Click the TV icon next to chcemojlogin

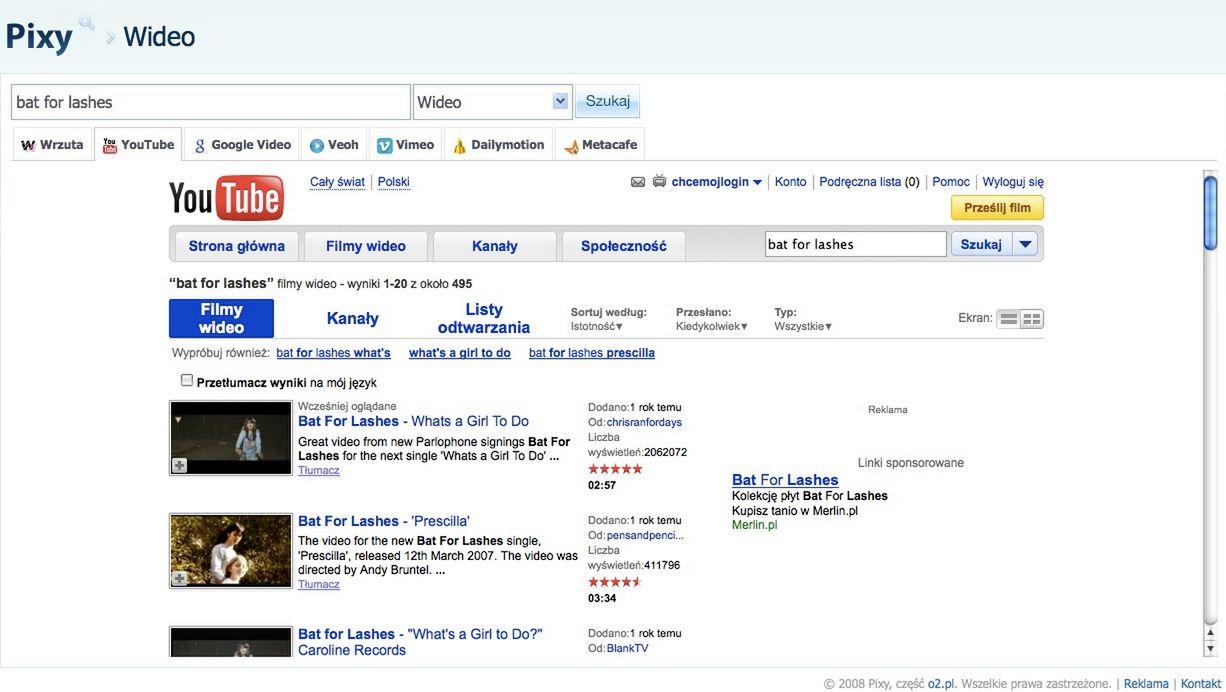[659, 182]
